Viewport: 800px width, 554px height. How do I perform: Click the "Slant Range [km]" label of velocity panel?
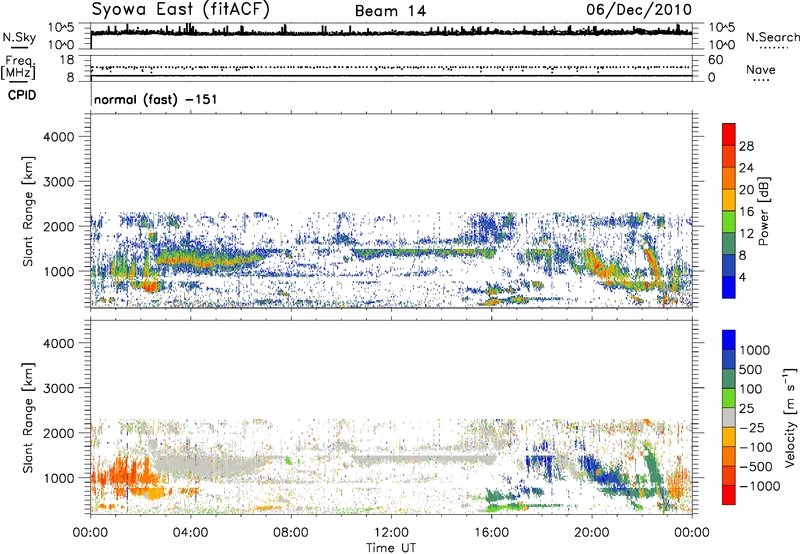coord(28,418)
